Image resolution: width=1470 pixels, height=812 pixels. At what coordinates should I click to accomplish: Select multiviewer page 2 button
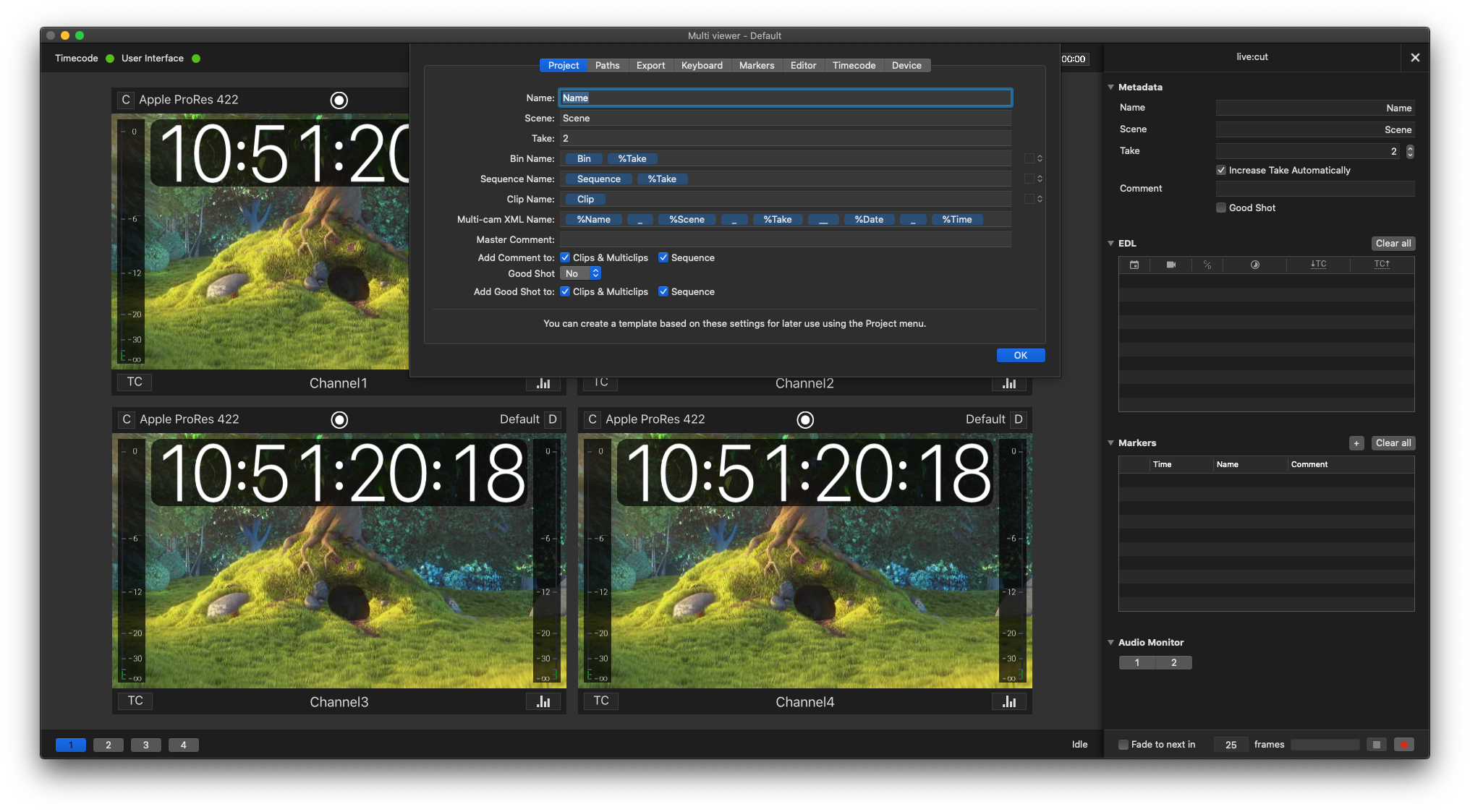click(x=109, y=745)
